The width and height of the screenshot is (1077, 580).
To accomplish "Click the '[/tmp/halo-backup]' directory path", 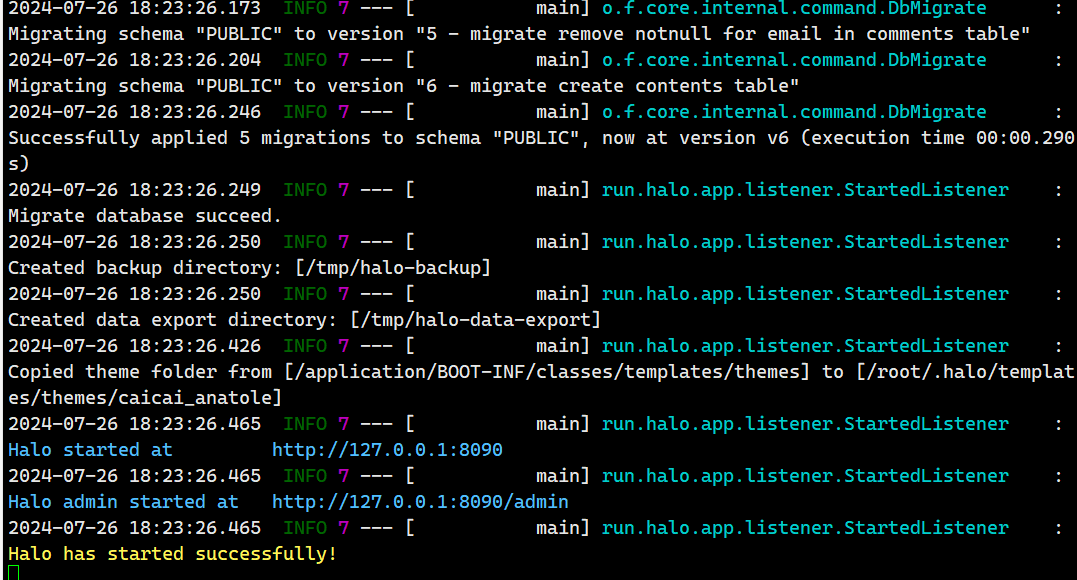I will coord(393,268).
